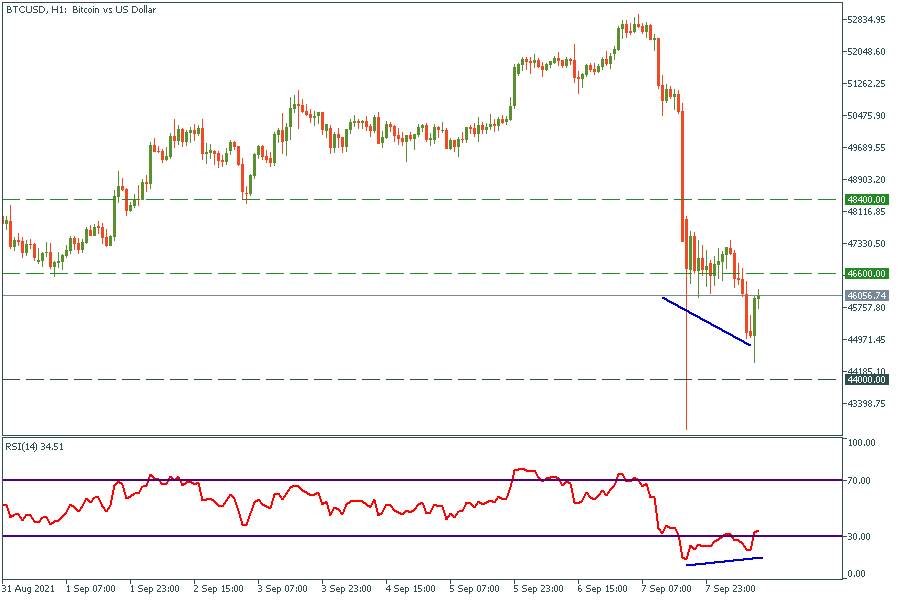Select the green 44000.00 price level label
Viewport: 900px width, 600px height.
pos(867,380)
